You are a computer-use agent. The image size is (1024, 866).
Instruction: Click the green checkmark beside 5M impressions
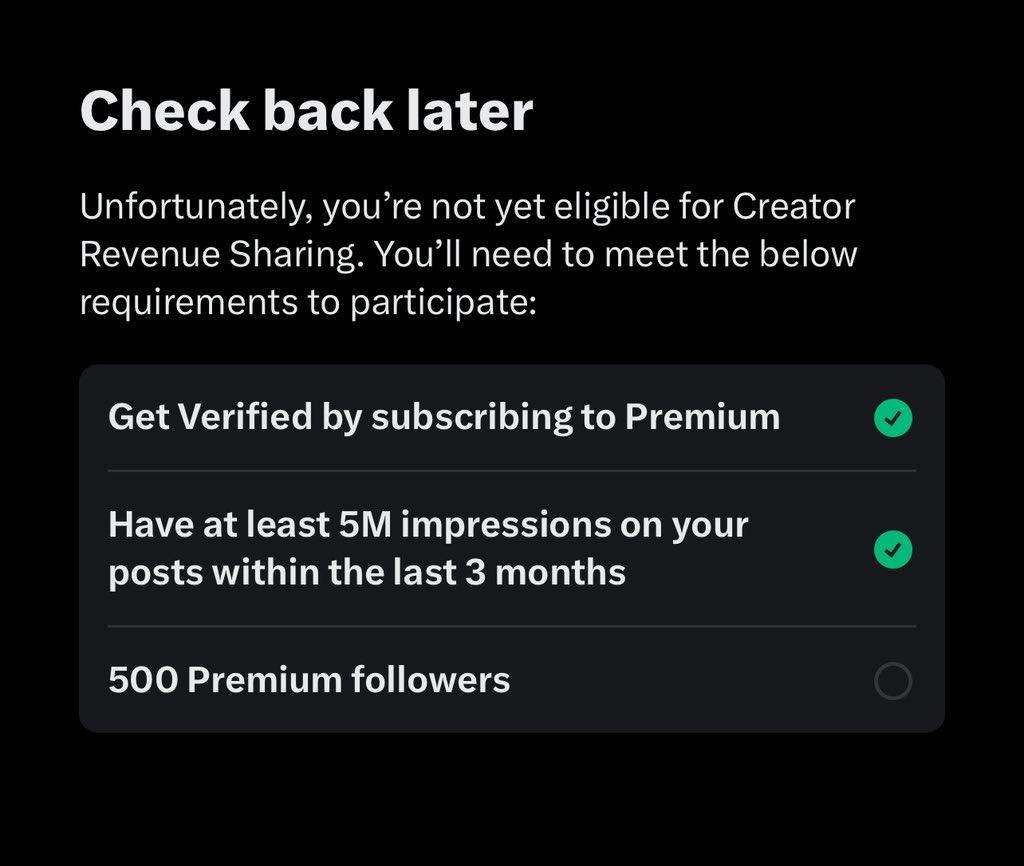pos(893,550)
